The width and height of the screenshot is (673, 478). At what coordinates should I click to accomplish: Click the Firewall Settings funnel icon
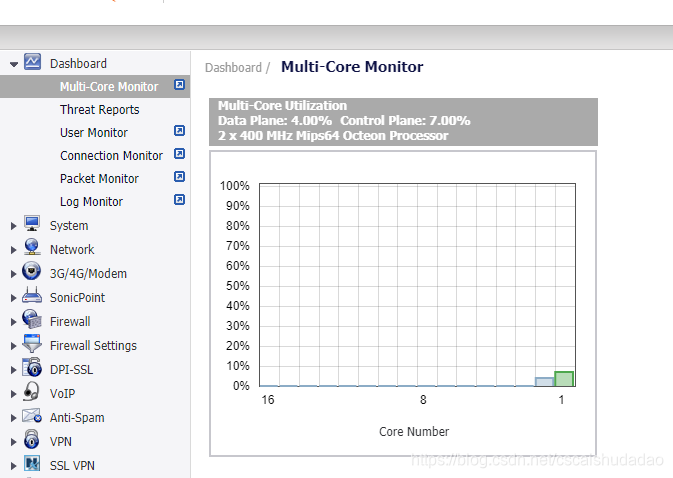coord(32,344)
